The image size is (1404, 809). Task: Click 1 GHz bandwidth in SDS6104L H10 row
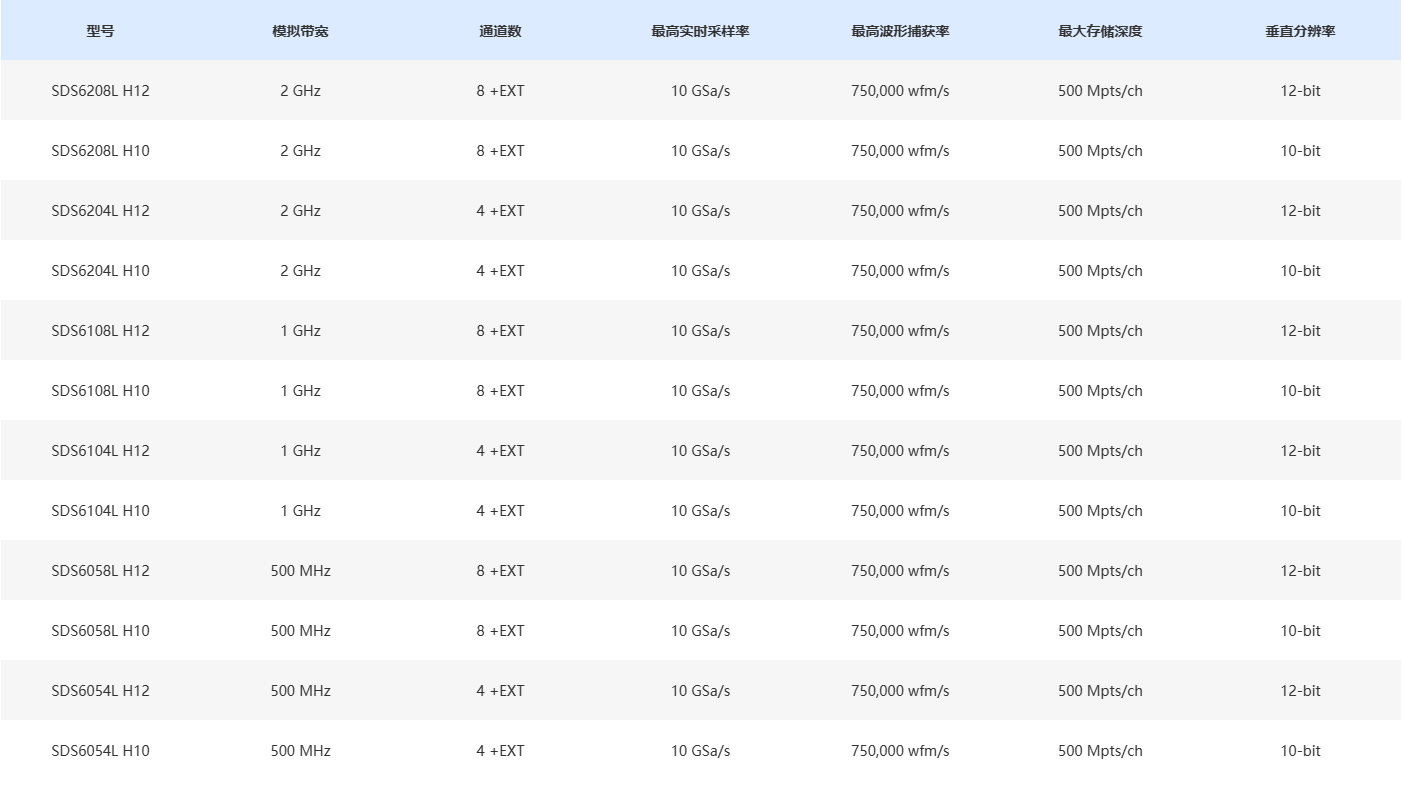point(300,511)
